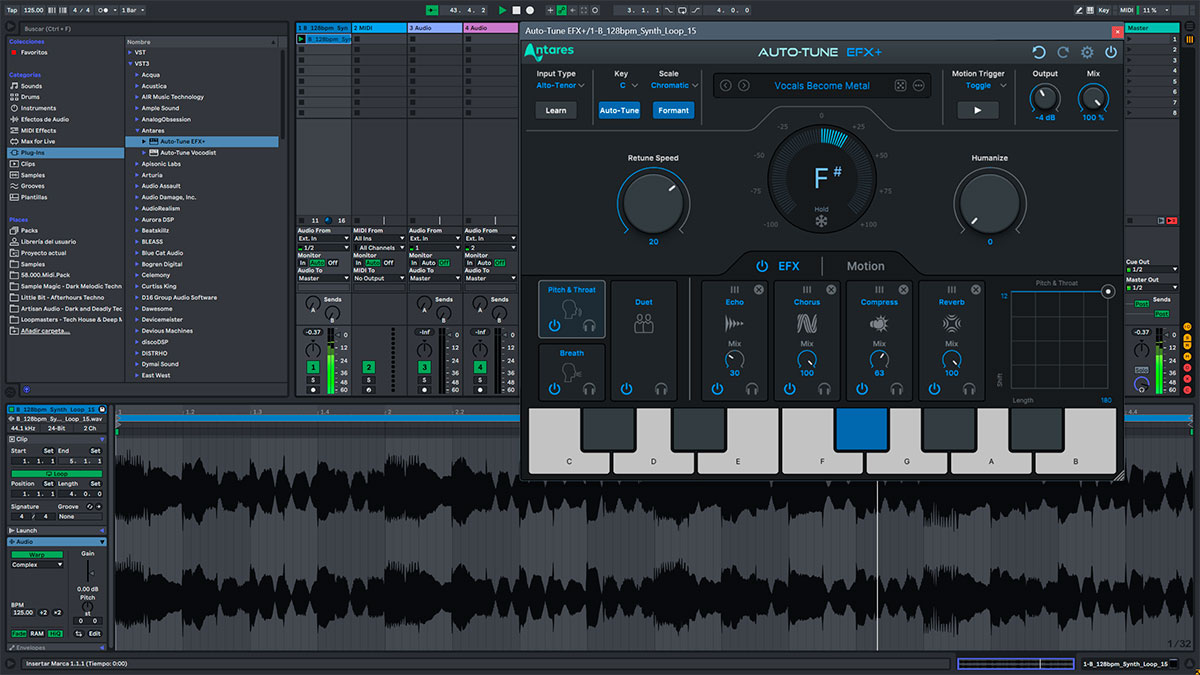Click the Duet two-people icon
The image size is (1200, 675).
(644, 324)
